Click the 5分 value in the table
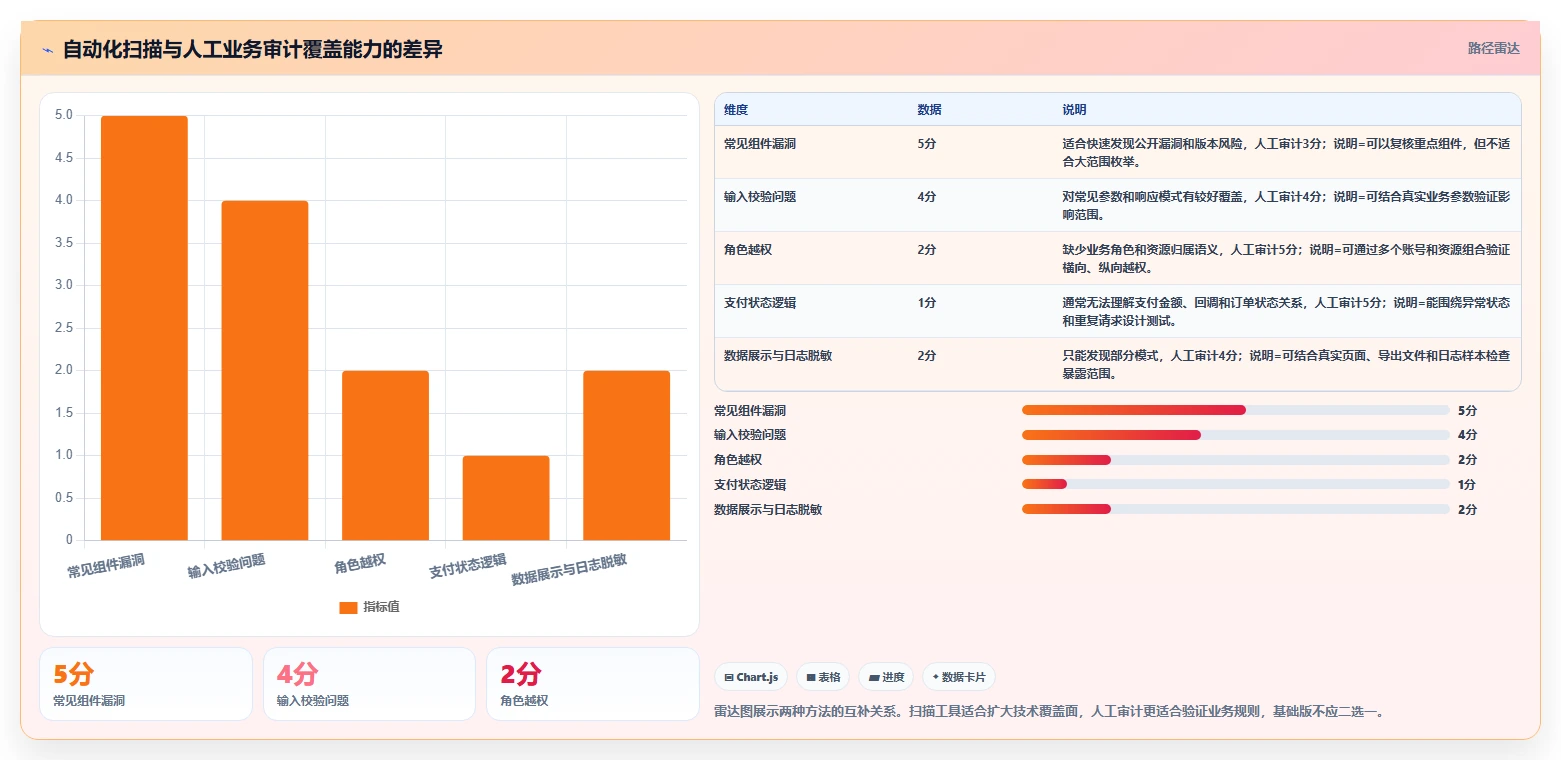The image size is (1561, 760). pyautogui.click(x=927, y=144)
